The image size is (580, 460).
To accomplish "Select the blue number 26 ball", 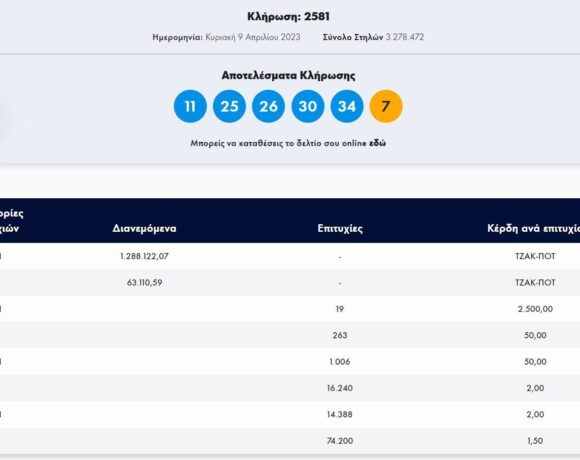I will pos(269,106).
